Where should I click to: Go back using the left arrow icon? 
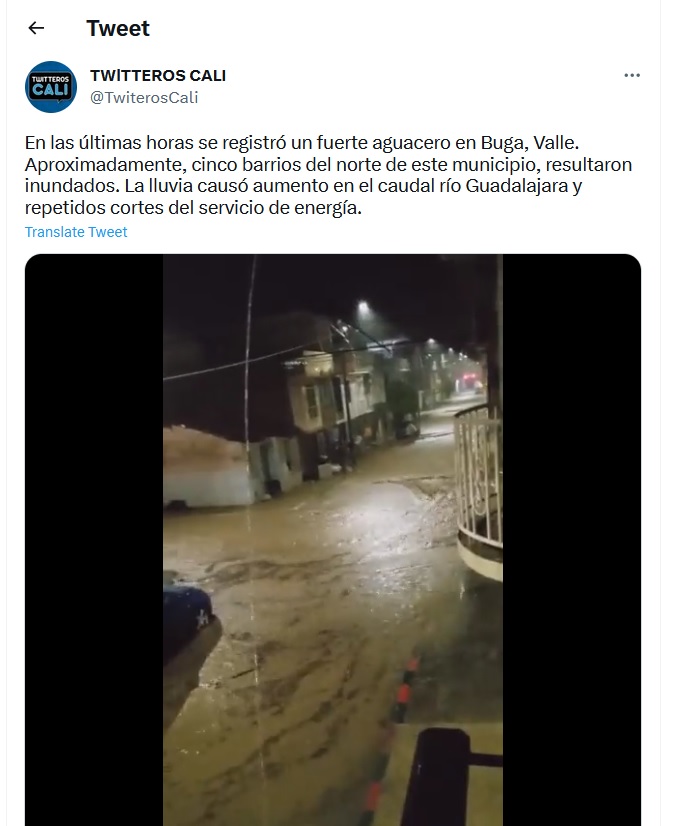point(36,28)
